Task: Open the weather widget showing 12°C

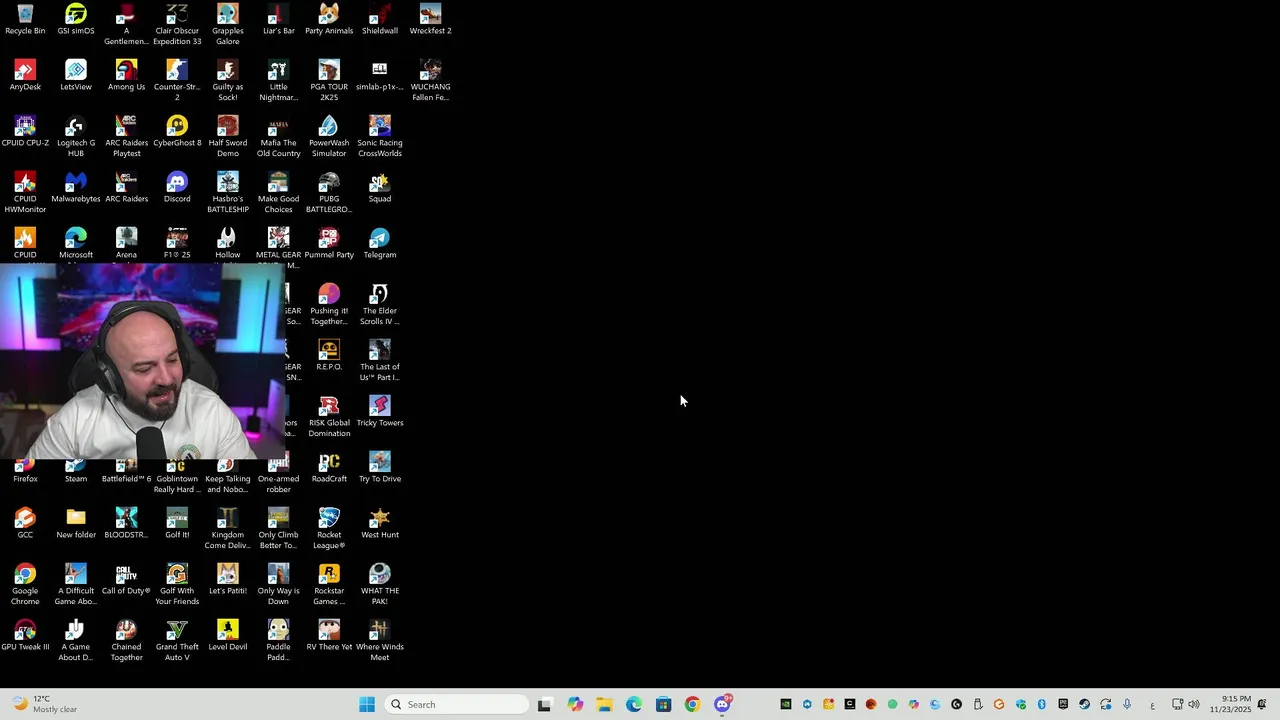Action: point(45,705)
